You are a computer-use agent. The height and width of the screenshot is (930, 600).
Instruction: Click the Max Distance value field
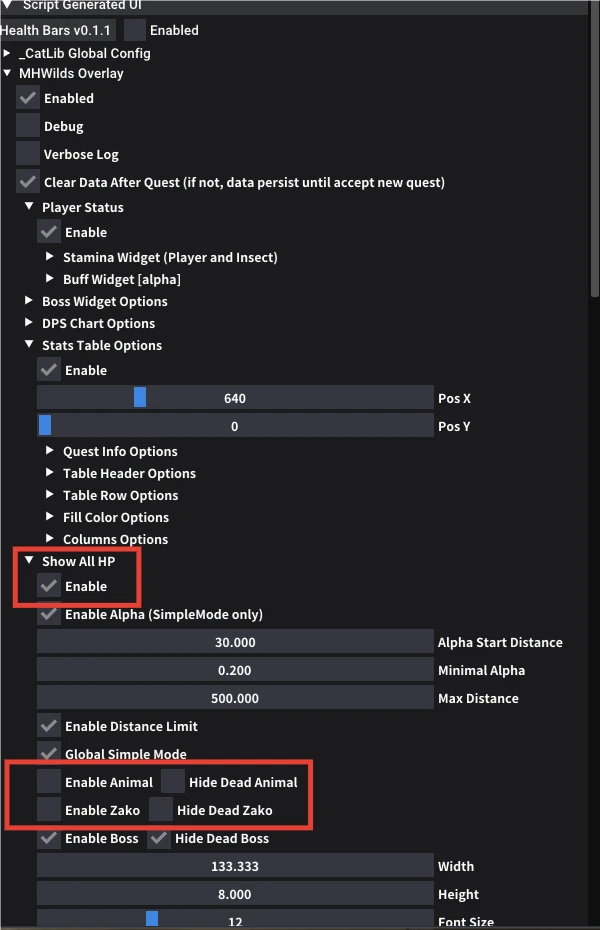point(235,698)
